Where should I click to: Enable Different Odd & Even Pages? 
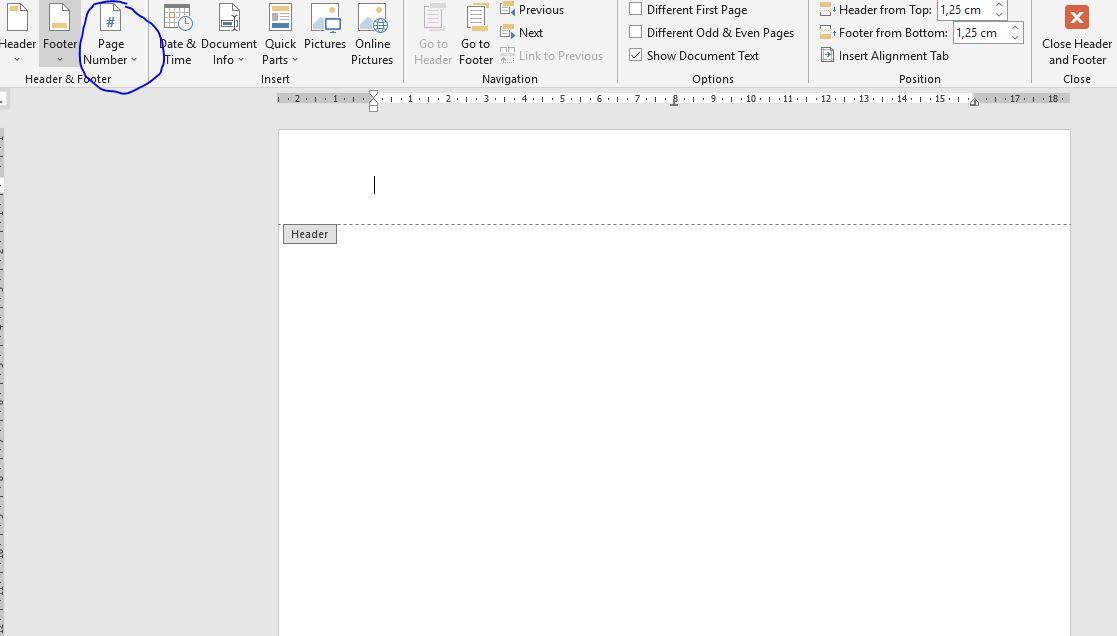[636, 31]
